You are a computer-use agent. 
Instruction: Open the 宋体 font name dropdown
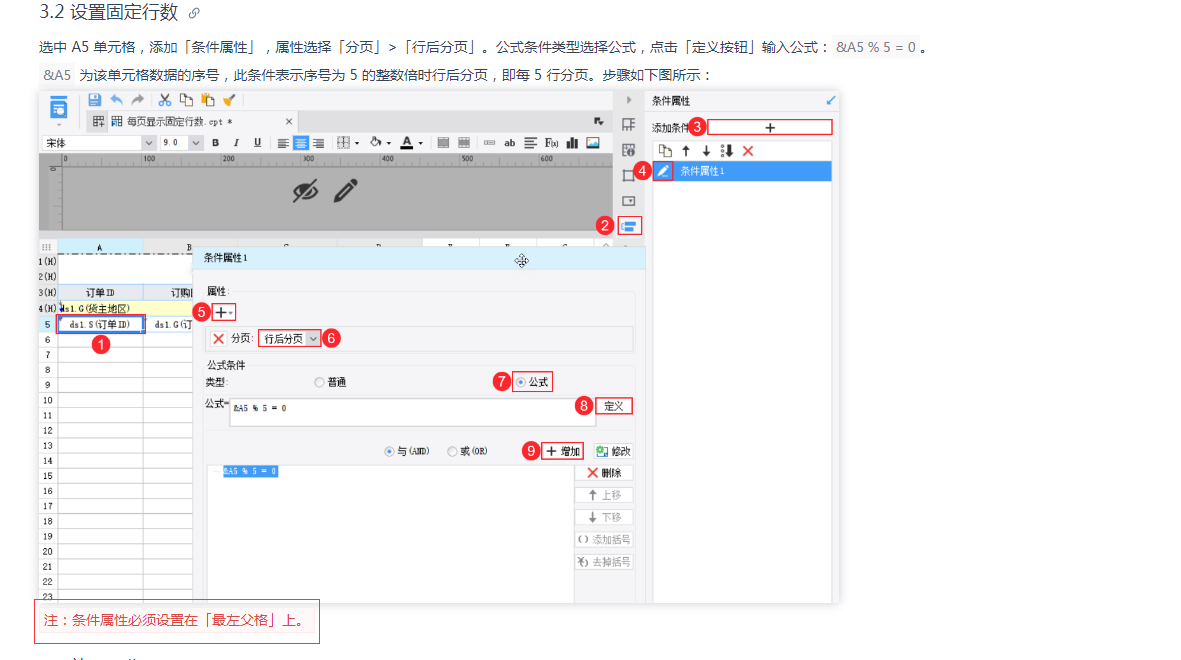99,142
